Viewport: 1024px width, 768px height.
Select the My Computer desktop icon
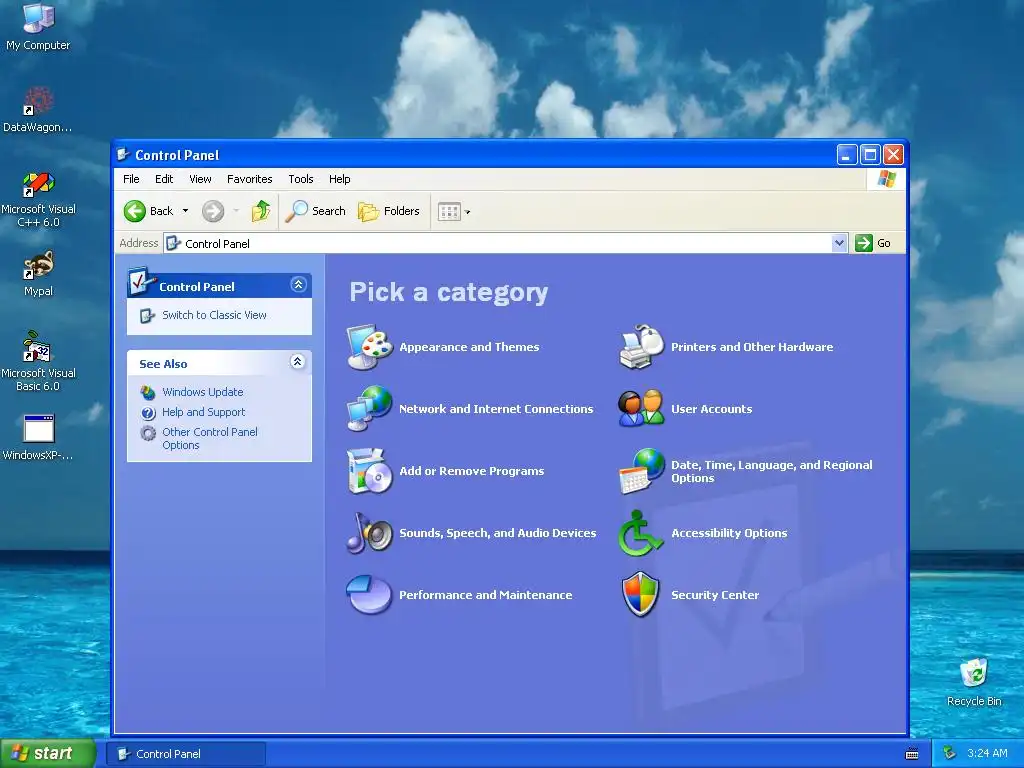point(38,27)
